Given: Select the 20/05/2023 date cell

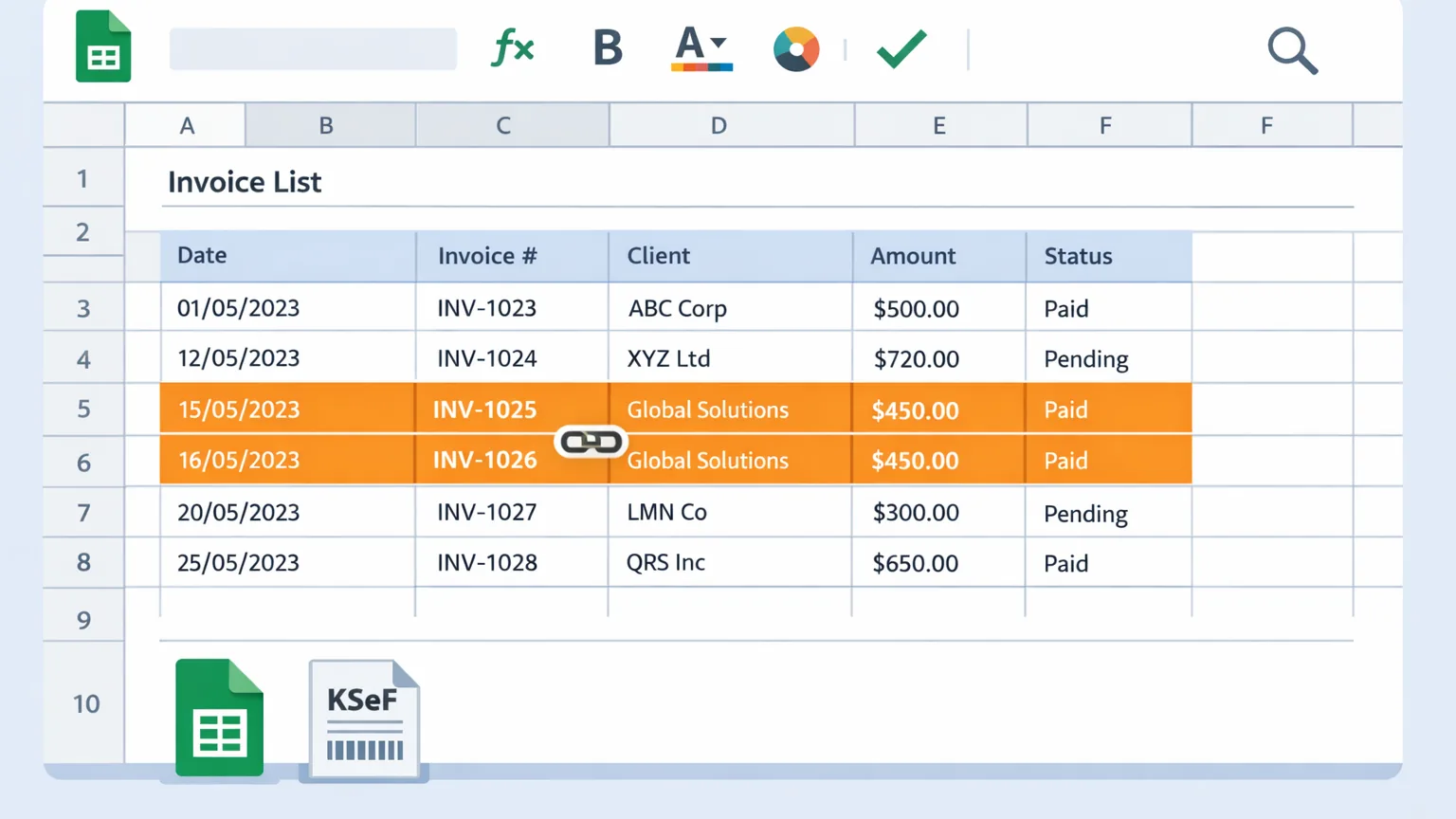Looking at the screenshot, I should pyautogui.click(x=288, y=512).
